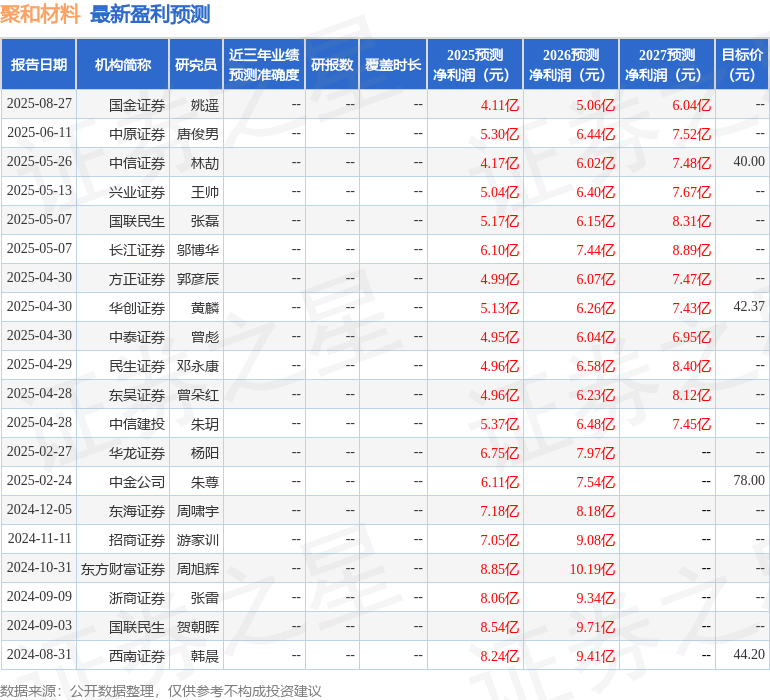Click the 目标价 column header

(x=742, y=65)
